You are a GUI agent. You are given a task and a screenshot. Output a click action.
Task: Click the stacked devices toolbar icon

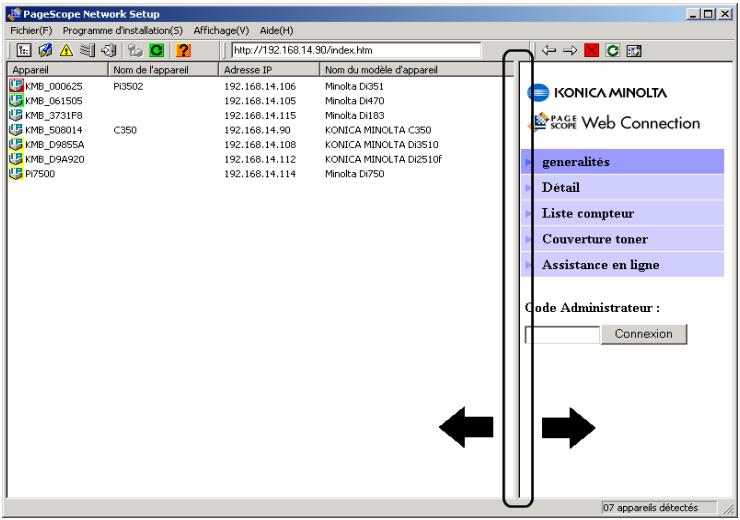[x=87, y=50]
